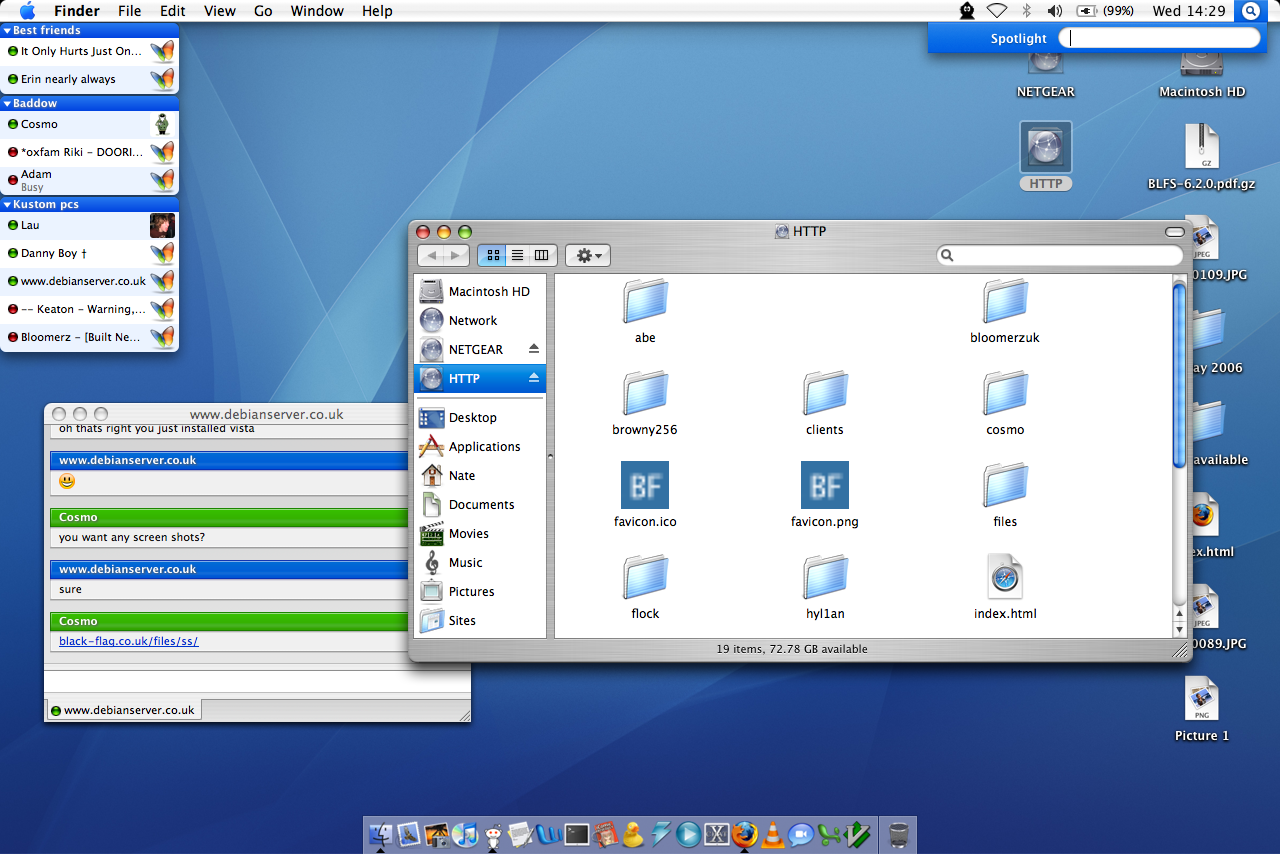Eject the NETGEAR volume in sidebar

click(x=534, y=349)
